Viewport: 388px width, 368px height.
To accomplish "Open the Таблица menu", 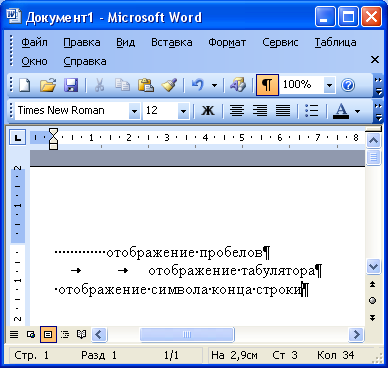I will click(335, 42).
